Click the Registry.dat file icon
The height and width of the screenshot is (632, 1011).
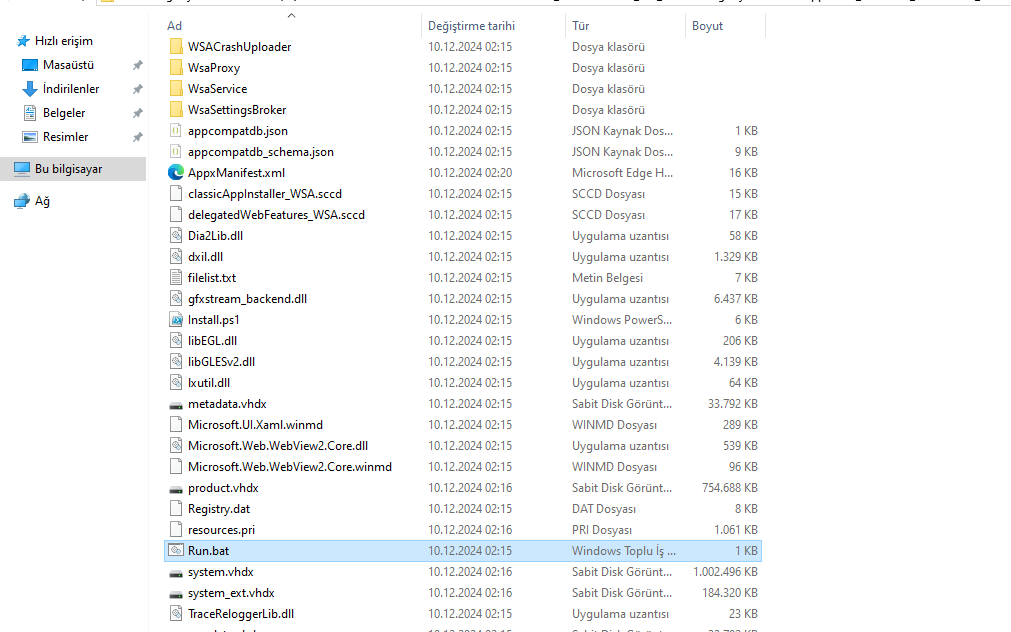[x=176, y=509]
